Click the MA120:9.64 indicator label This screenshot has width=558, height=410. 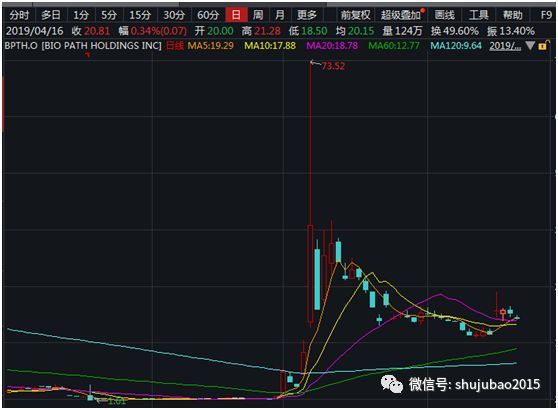[x=456, y=46]
